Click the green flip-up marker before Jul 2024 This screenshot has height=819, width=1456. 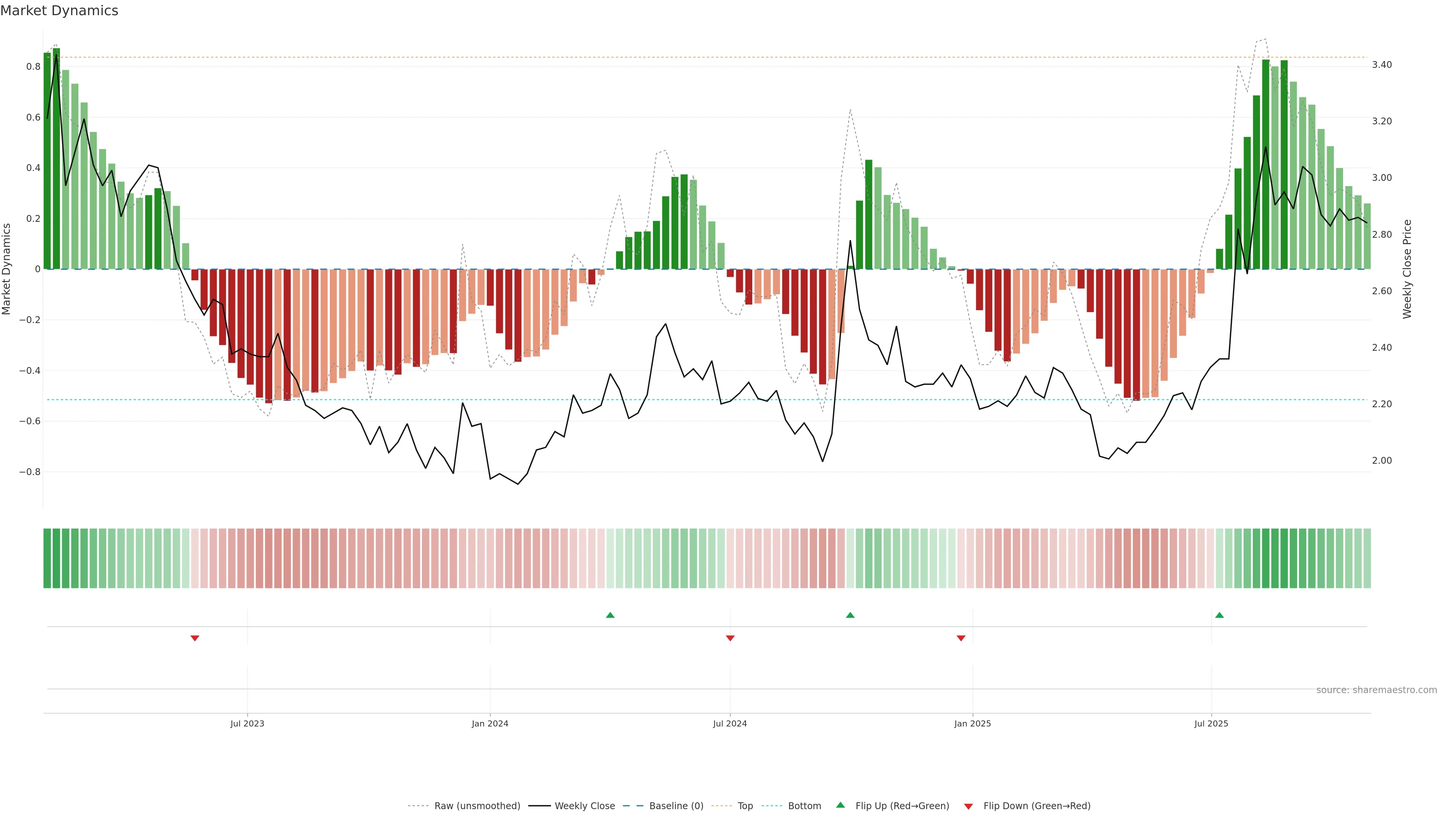tap(610, 615)
